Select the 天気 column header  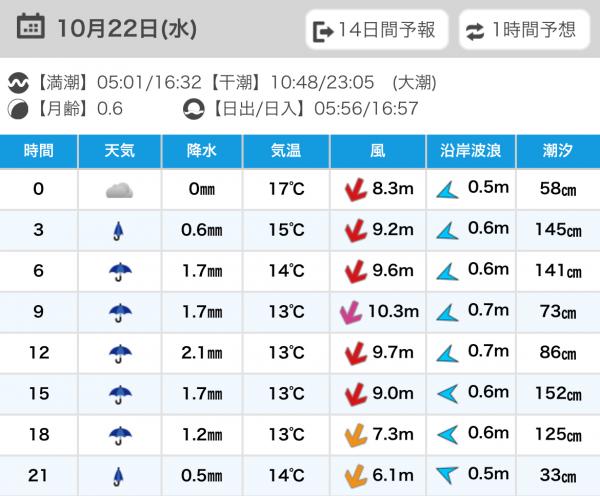(120, 151)
